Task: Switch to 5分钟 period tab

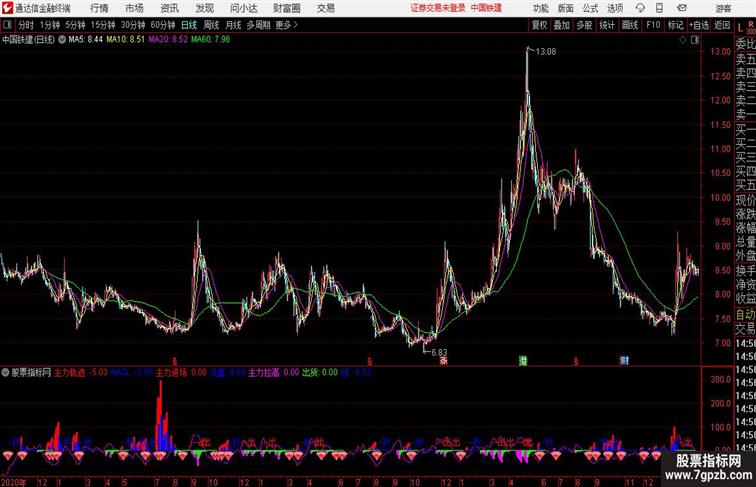Action: 75,25
